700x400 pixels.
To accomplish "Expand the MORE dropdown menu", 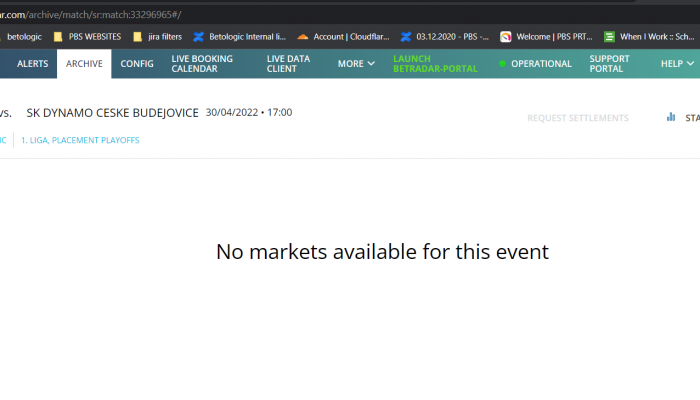I will click(356, 64).
